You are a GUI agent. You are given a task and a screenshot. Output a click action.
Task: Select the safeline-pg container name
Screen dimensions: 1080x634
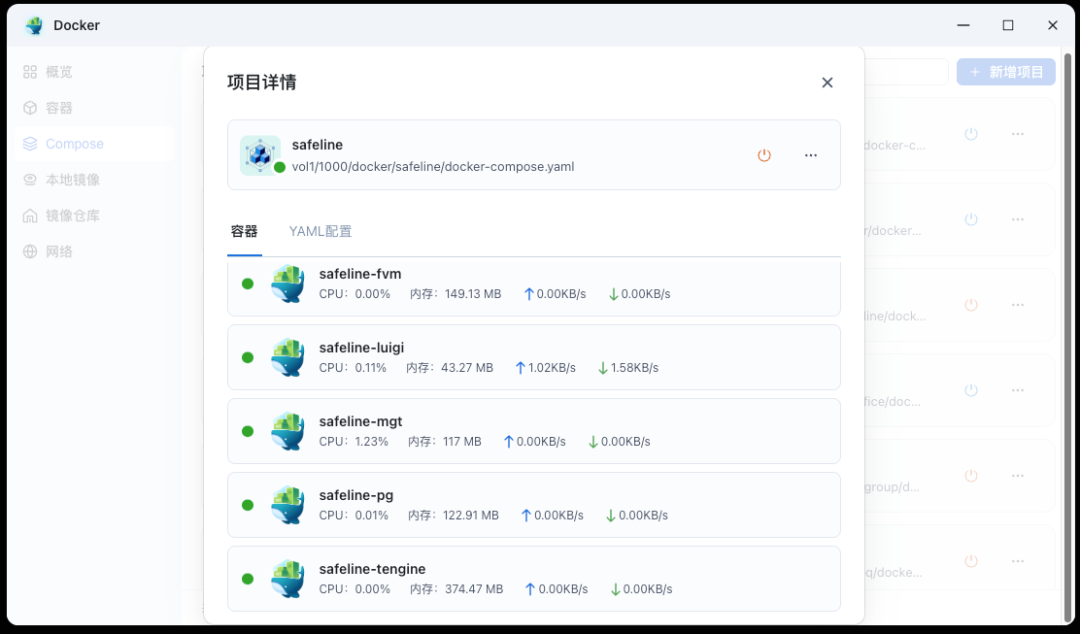point(356,495)
